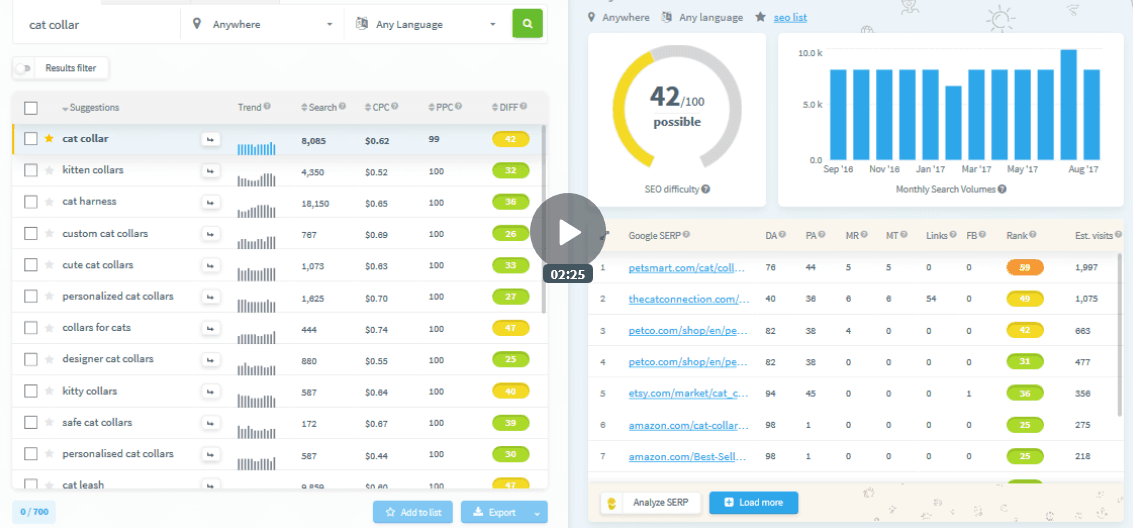The height and width of the screenshot is (528, 1133).
Task: Star the custom cat collars keyword
Action: tap(49, 233)
